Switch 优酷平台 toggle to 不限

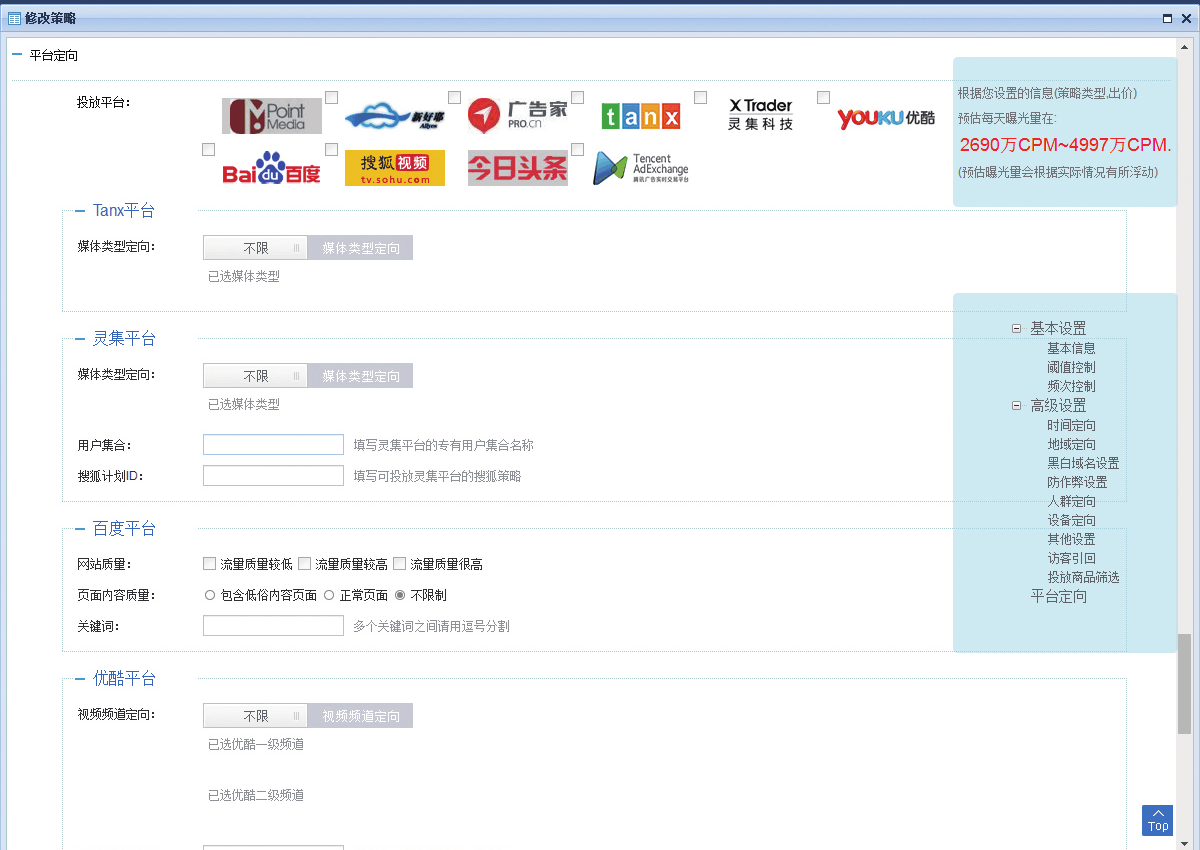click(x=256, y=716)
